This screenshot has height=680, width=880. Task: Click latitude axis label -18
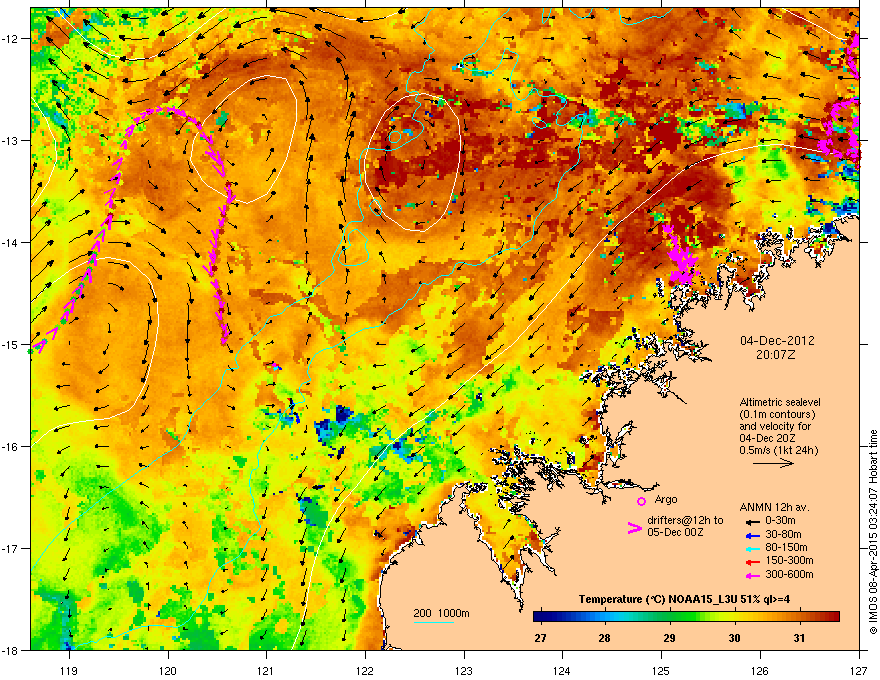pos(10,650)
